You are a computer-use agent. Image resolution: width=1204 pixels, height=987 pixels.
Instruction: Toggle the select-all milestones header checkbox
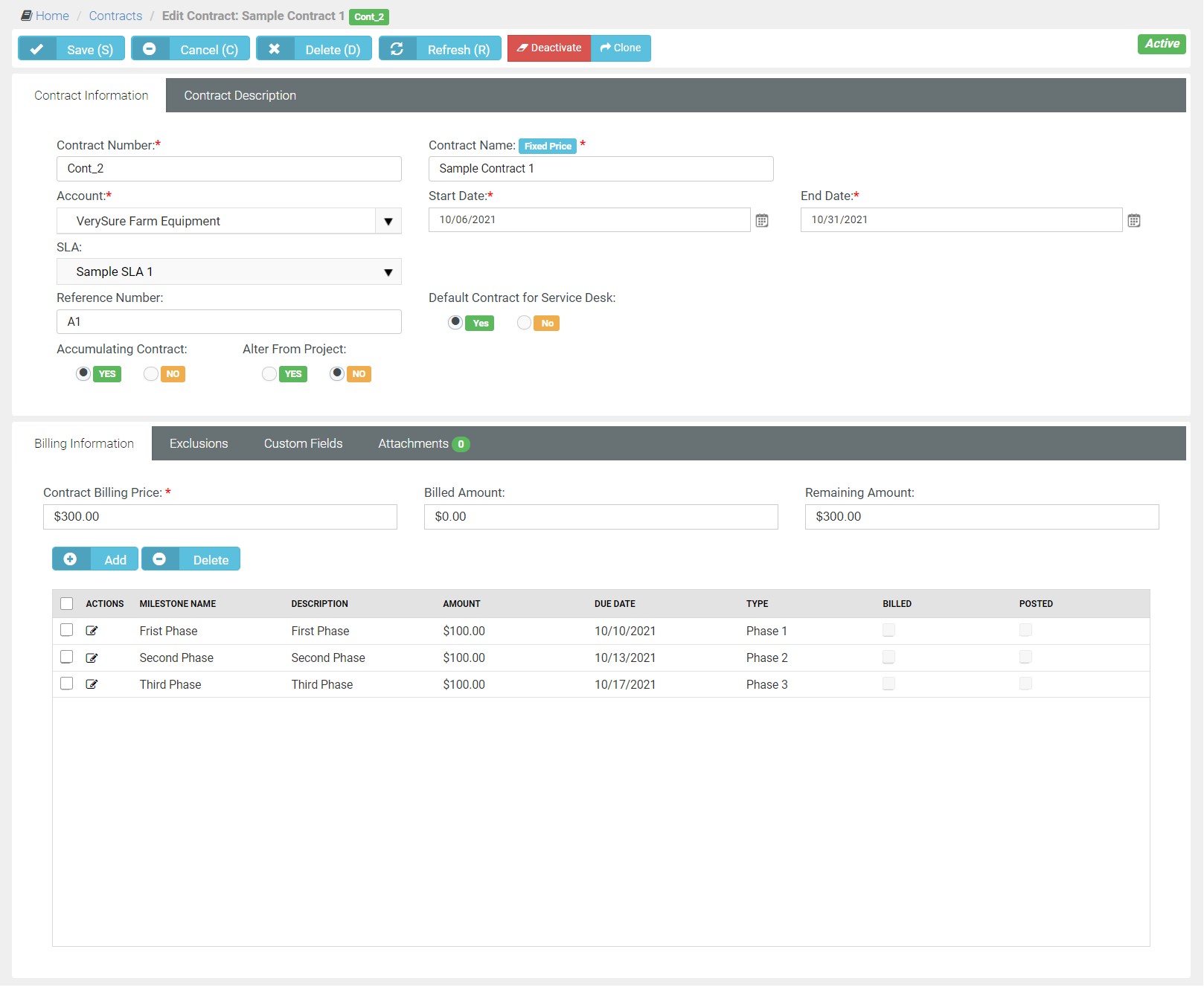67,604
